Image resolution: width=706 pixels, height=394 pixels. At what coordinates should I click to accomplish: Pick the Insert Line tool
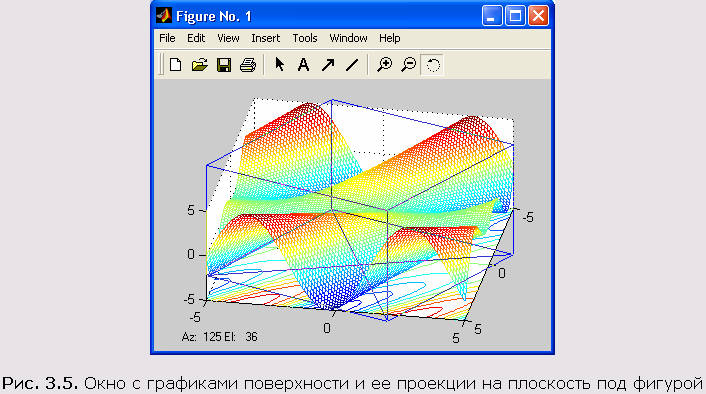pos(352,65)
